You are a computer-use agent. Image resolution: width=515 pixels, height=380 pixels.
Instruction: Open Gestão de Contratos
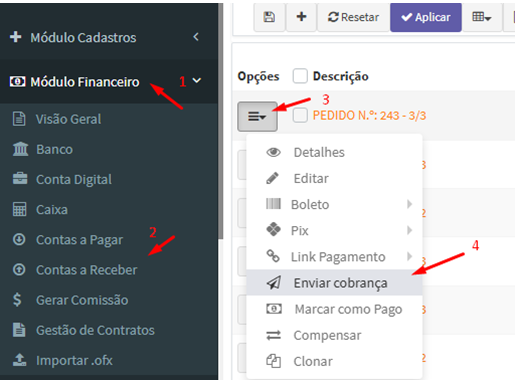[95, 330]
